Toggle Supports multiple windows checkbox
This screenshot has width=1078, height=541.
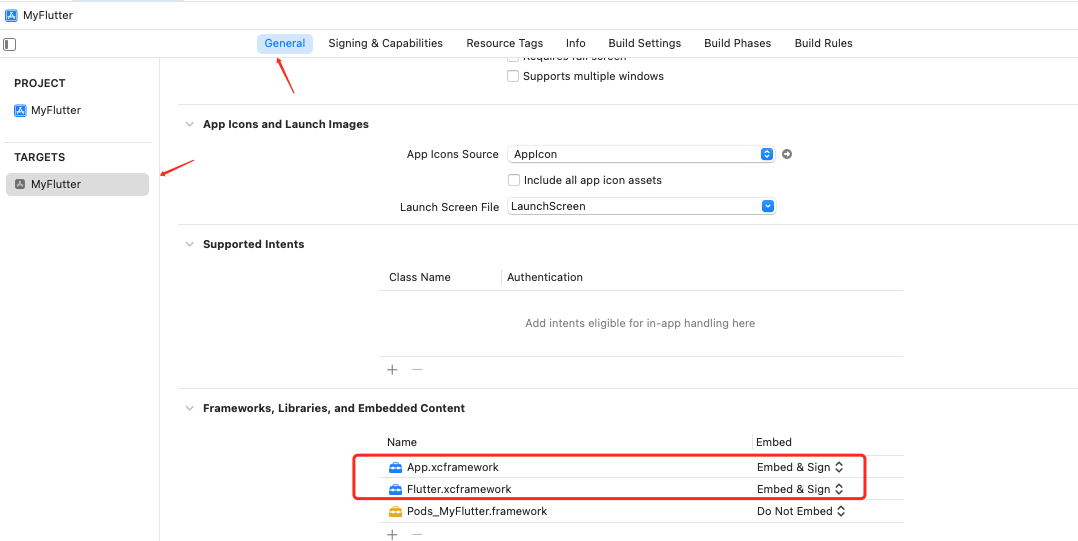point(513,76)
